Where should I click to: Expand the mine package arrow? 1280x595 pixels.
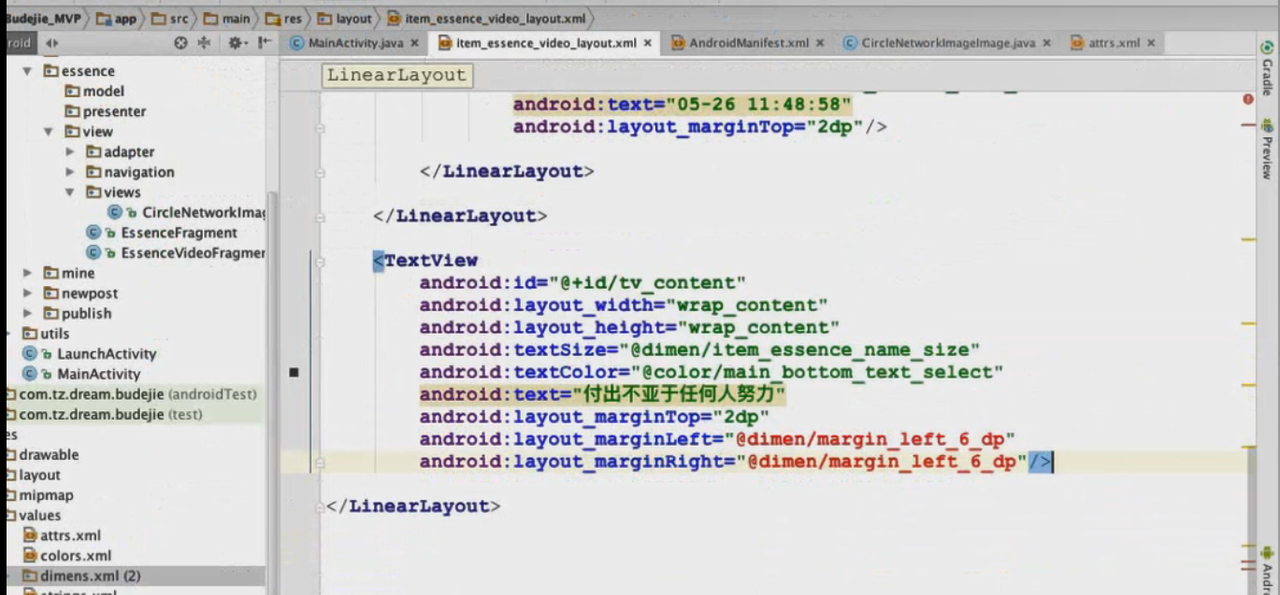click(x=28, y=273)
